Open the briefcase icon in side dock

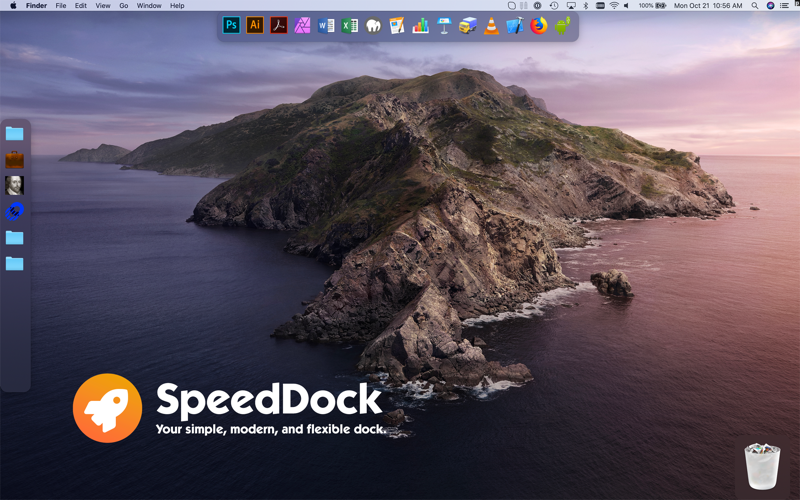coord(14,159)
